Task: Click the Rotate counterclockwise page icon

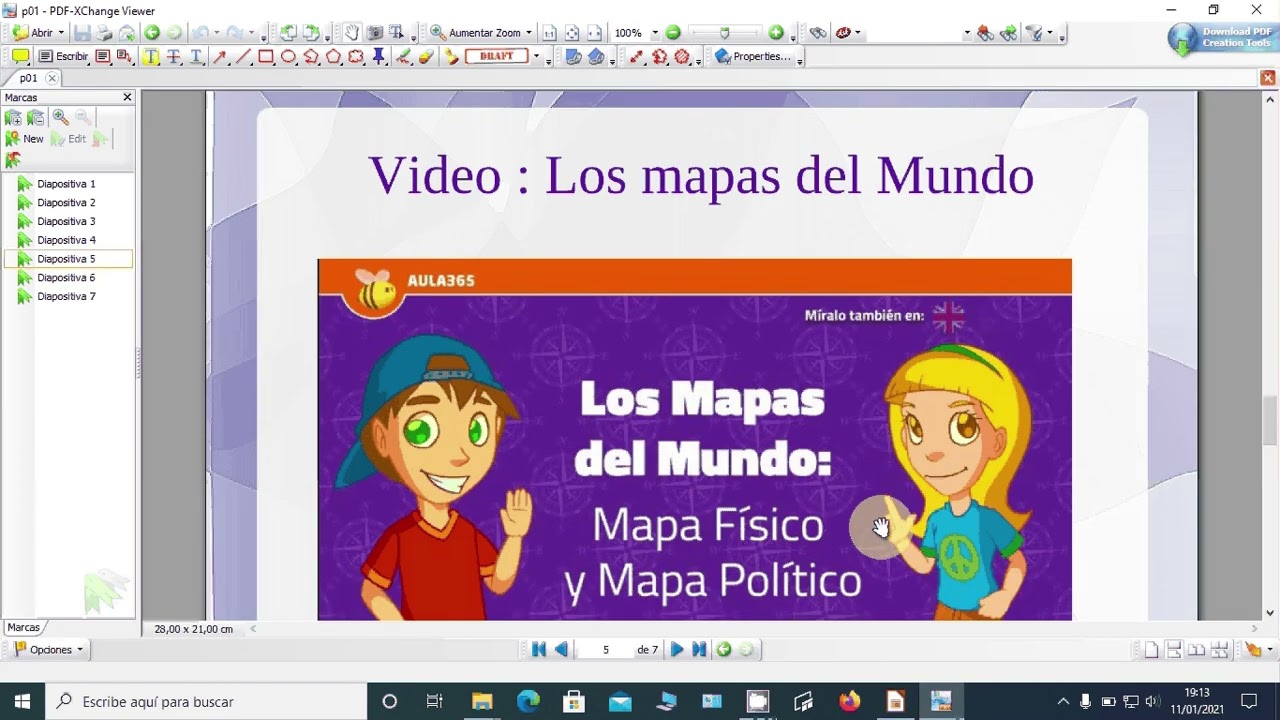Action: point(288,33)
